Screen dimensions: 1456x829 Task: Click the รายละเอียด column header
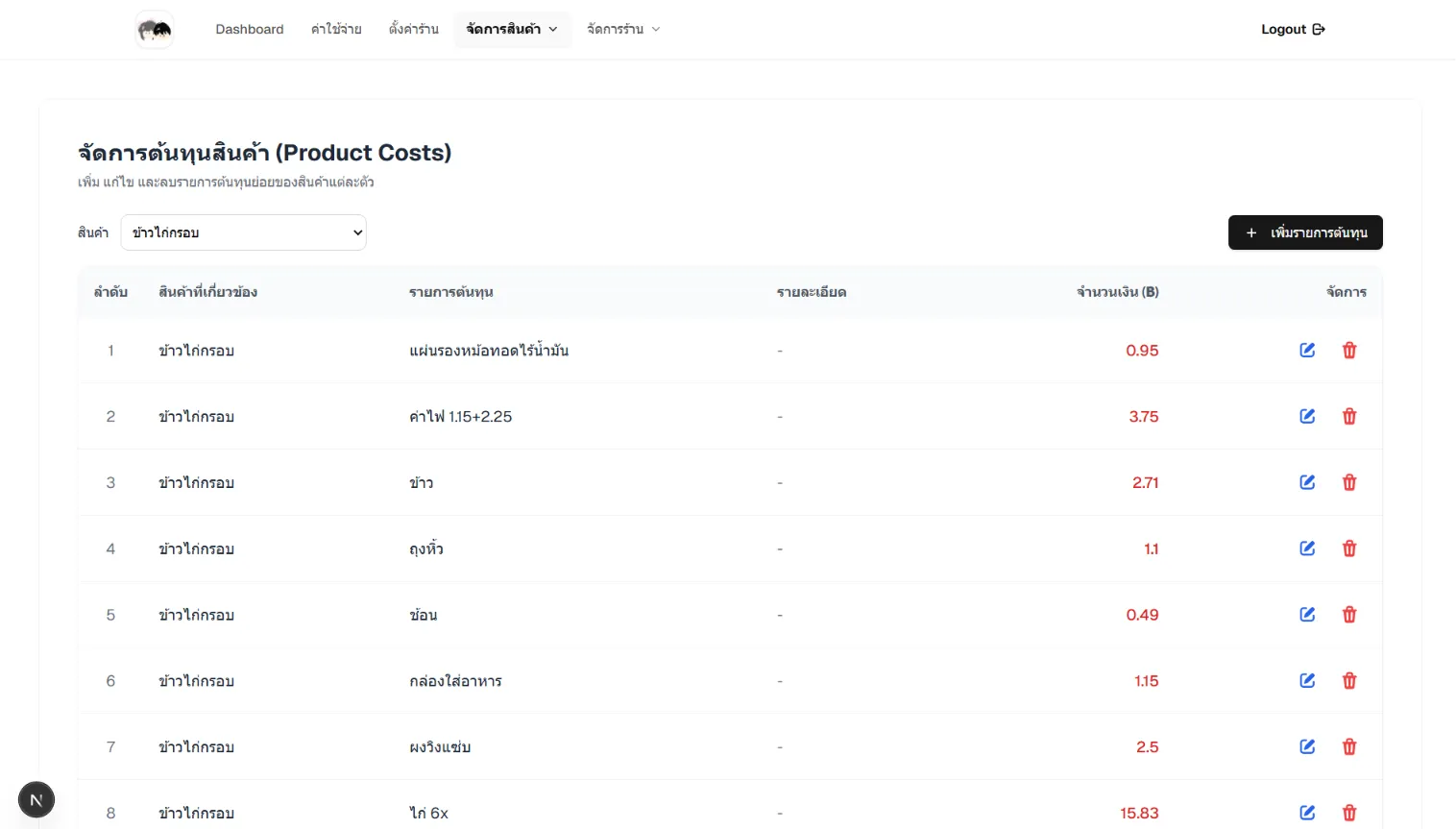pyautogui.click(x=812, y=292)
